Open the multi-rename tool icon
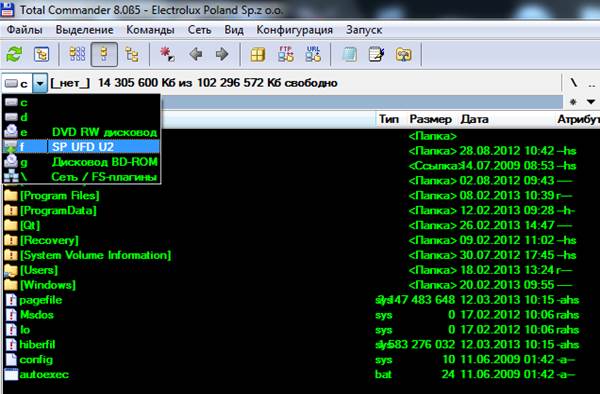Image resolution: width=600 pixels, height=394 pixels. (377, 54)
